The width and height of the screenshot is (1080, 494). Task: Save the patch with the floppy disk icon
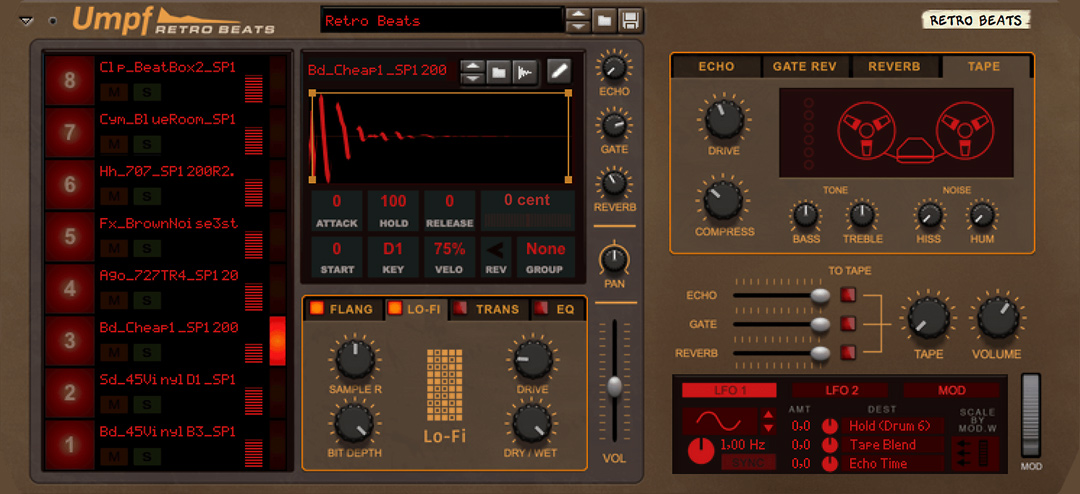[x=630, y=21]
